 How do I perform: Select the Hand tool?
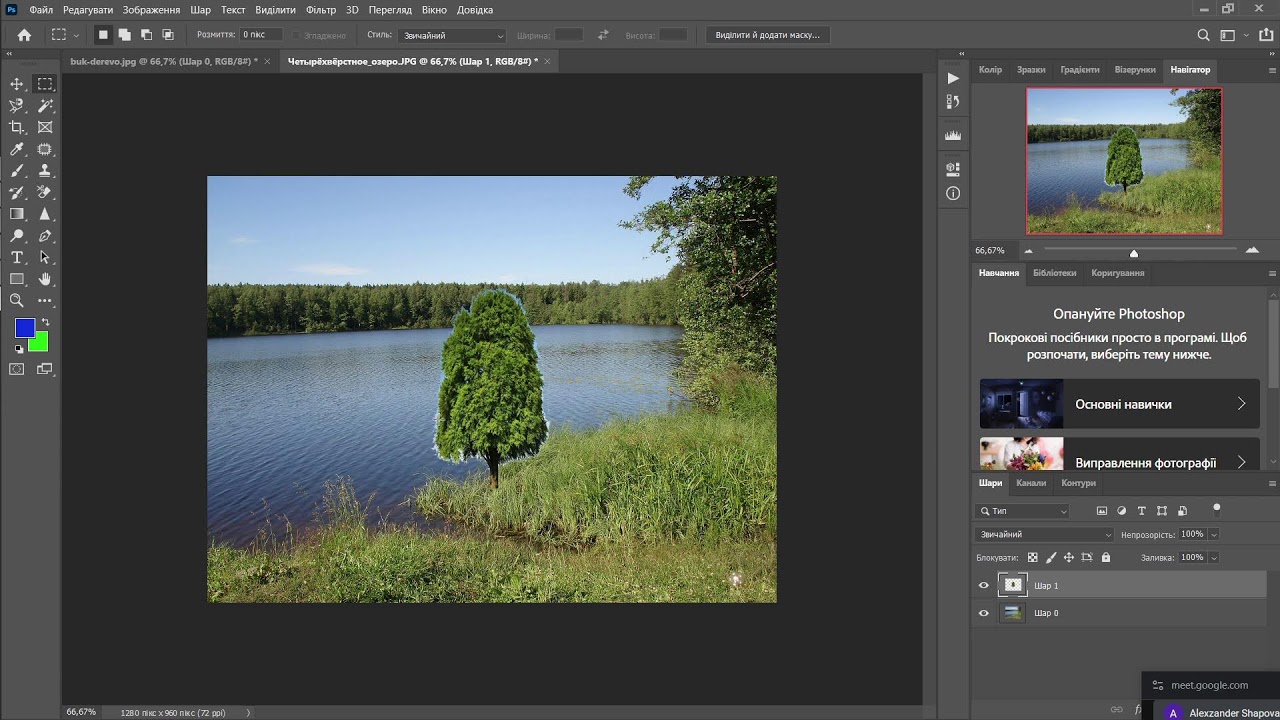(x=45, y=279)
